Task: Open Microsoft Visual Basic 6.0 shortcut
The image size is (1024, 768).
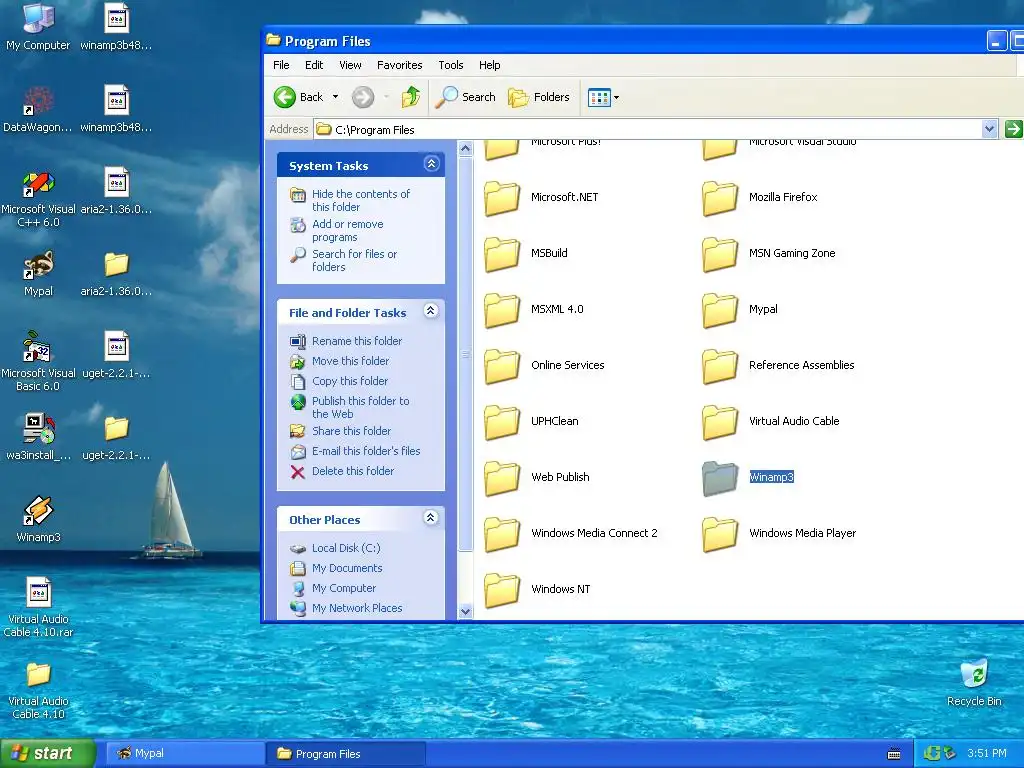Action: pyautogui.click(x=38, y=361)
